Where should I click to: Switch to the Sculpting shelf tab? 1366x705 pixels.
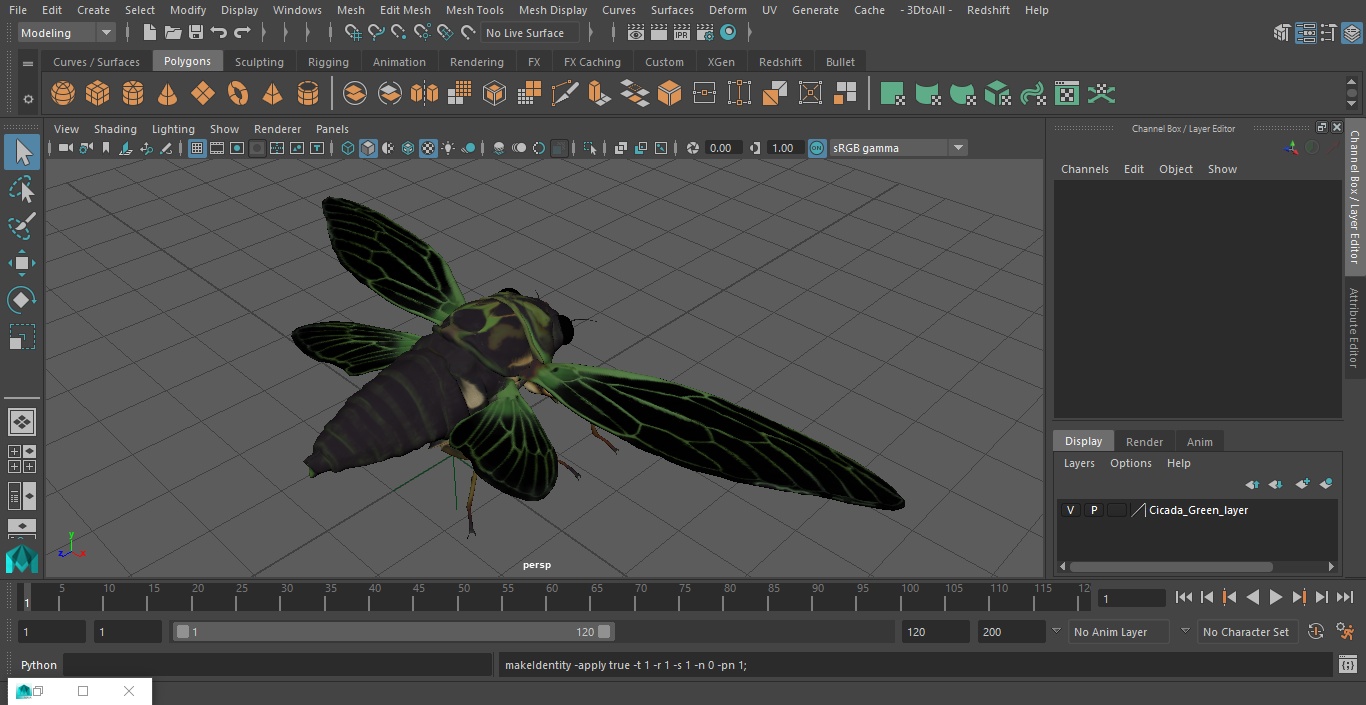click(x=259, y=62)
